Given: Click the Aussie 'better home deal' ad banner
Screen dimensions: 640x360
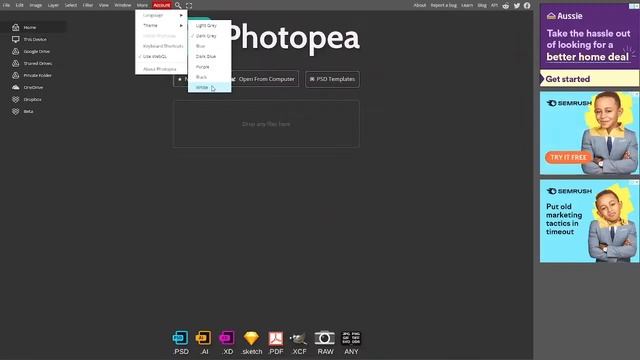Looking at the screenshot, I should (x=589, y=36).
